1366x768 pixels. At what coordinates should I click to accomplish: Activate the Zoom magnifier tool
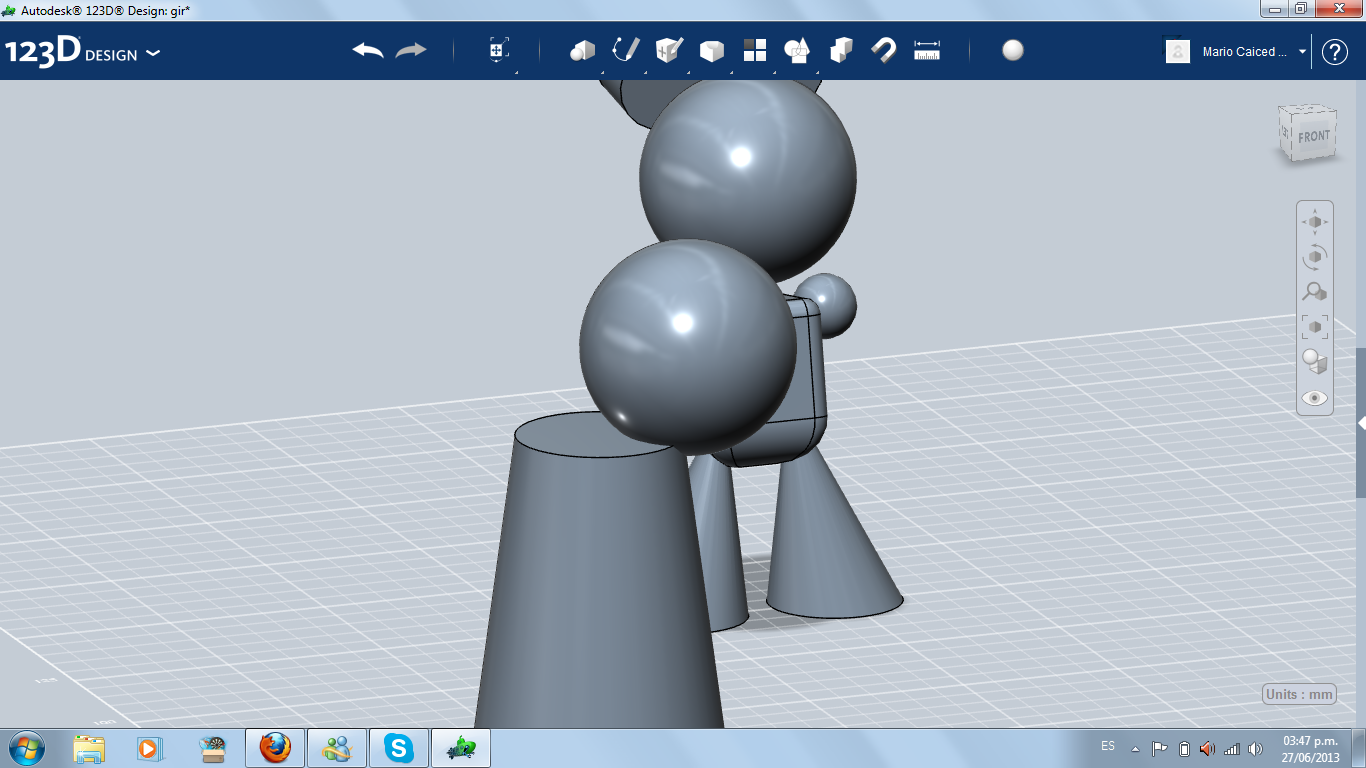1315,292
